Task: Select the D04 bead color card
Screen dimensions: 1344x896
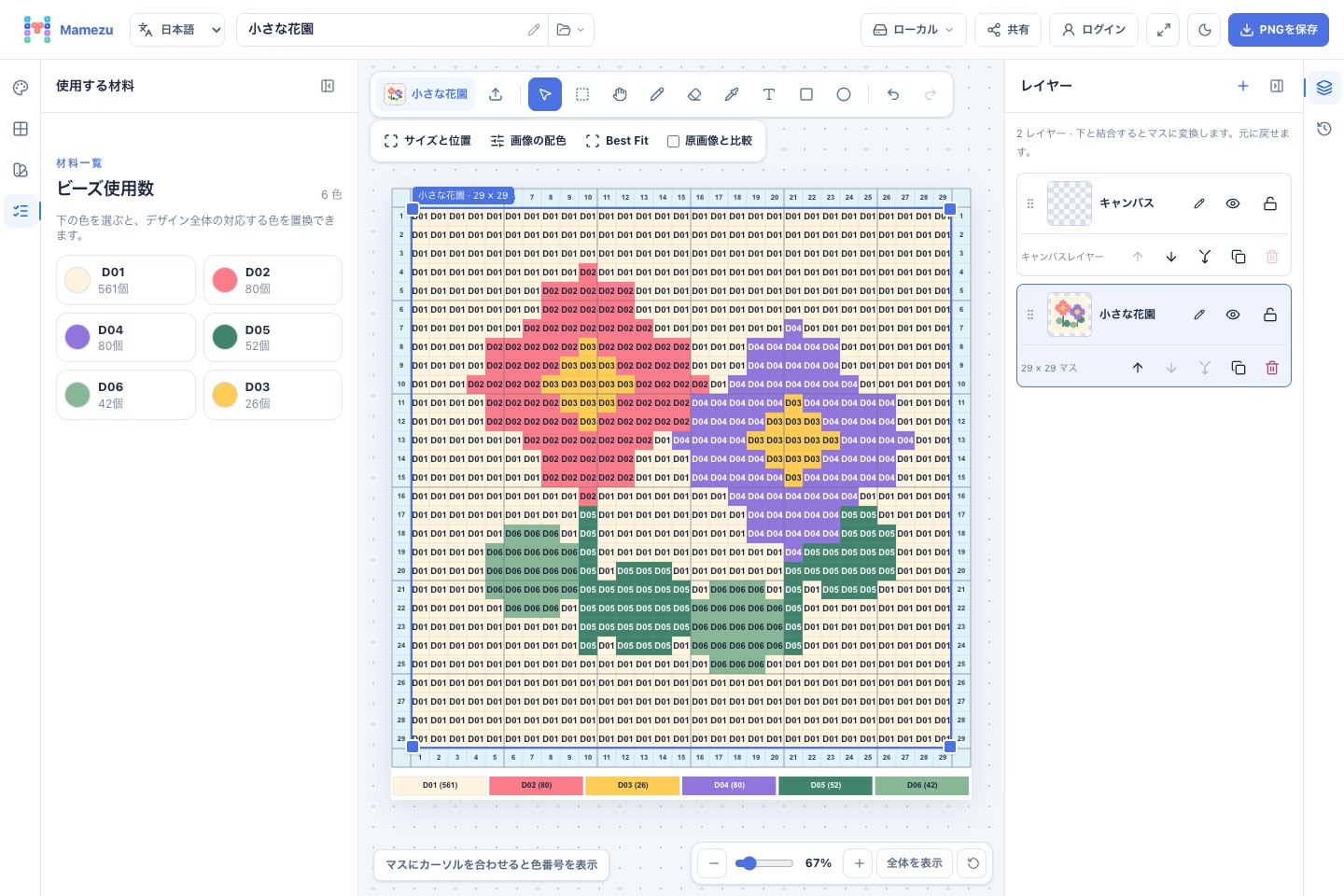Action: pos(126,337)
